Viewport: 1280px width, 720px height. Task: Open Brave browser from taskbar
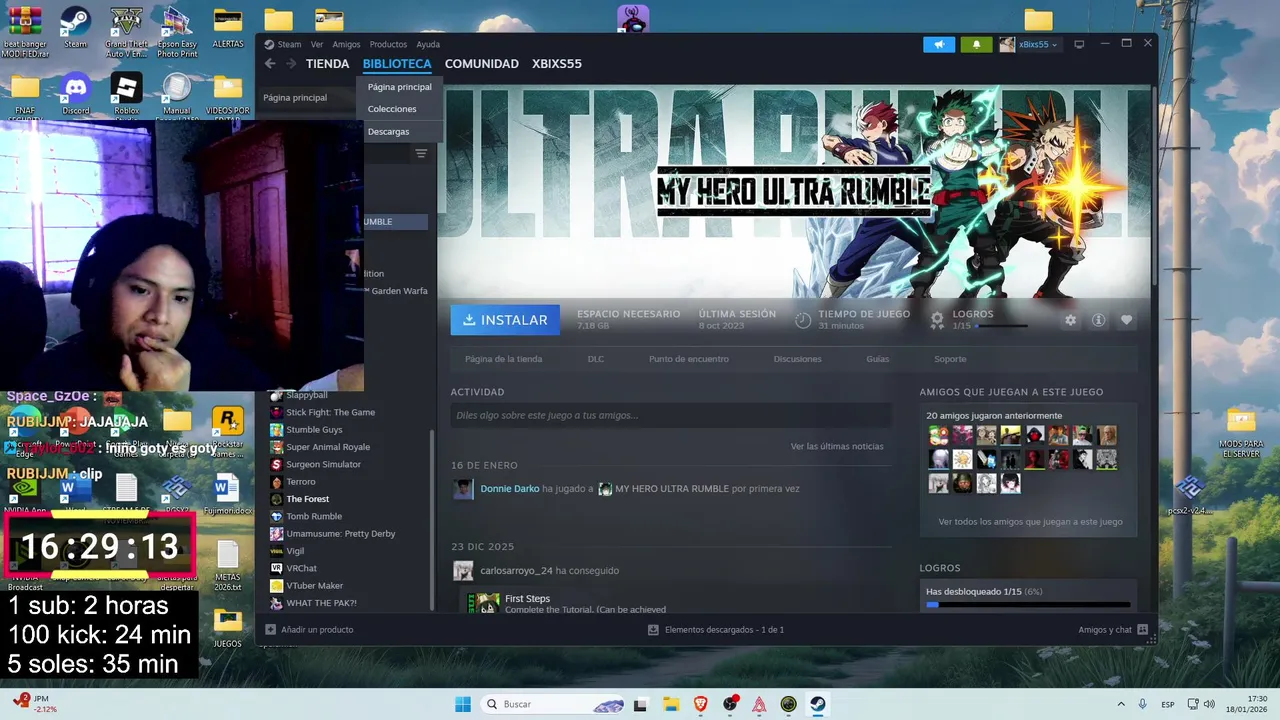(701, 704)
